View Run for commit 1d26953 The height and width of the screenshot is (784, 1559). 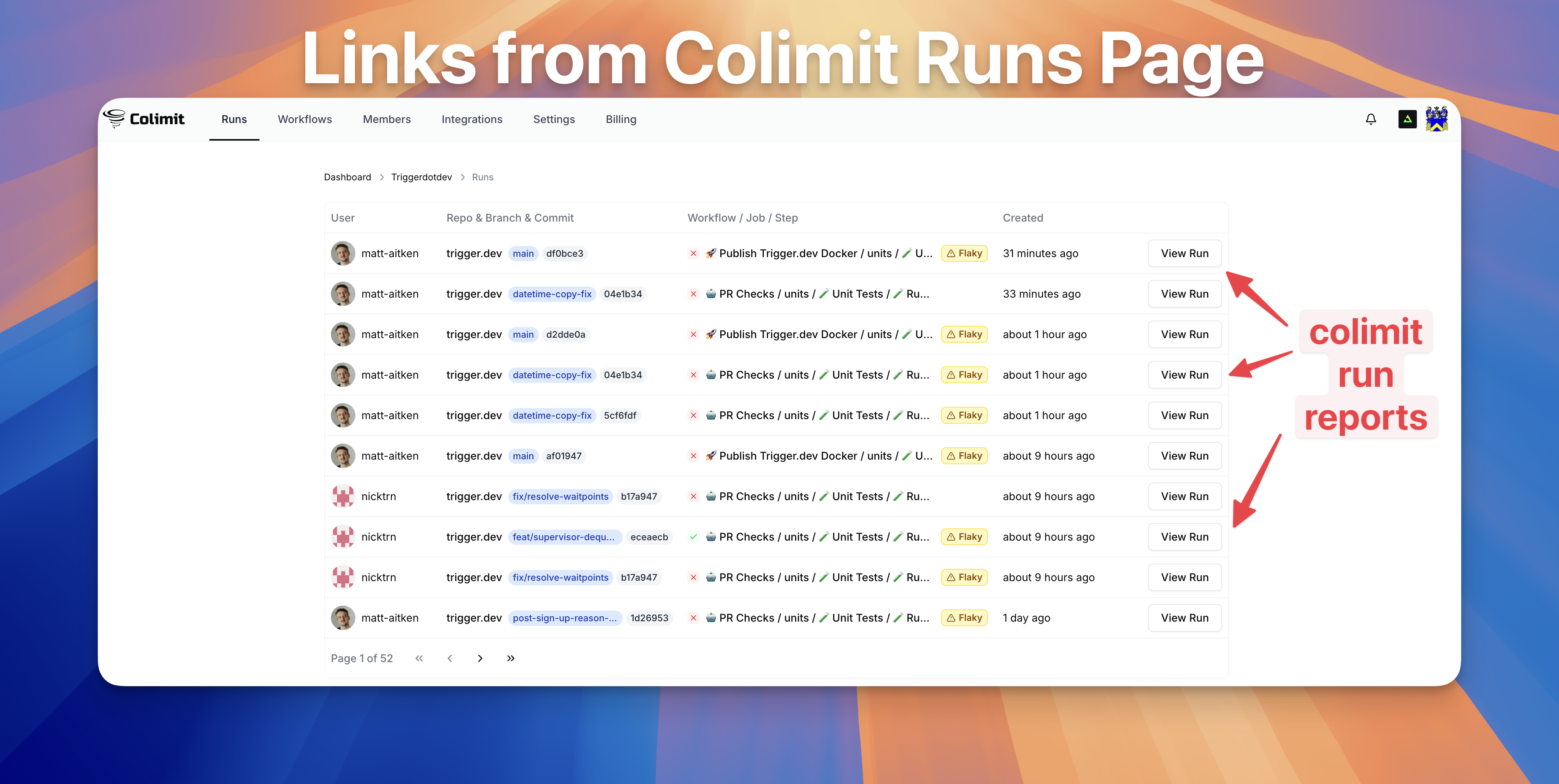pos(1185,618)
